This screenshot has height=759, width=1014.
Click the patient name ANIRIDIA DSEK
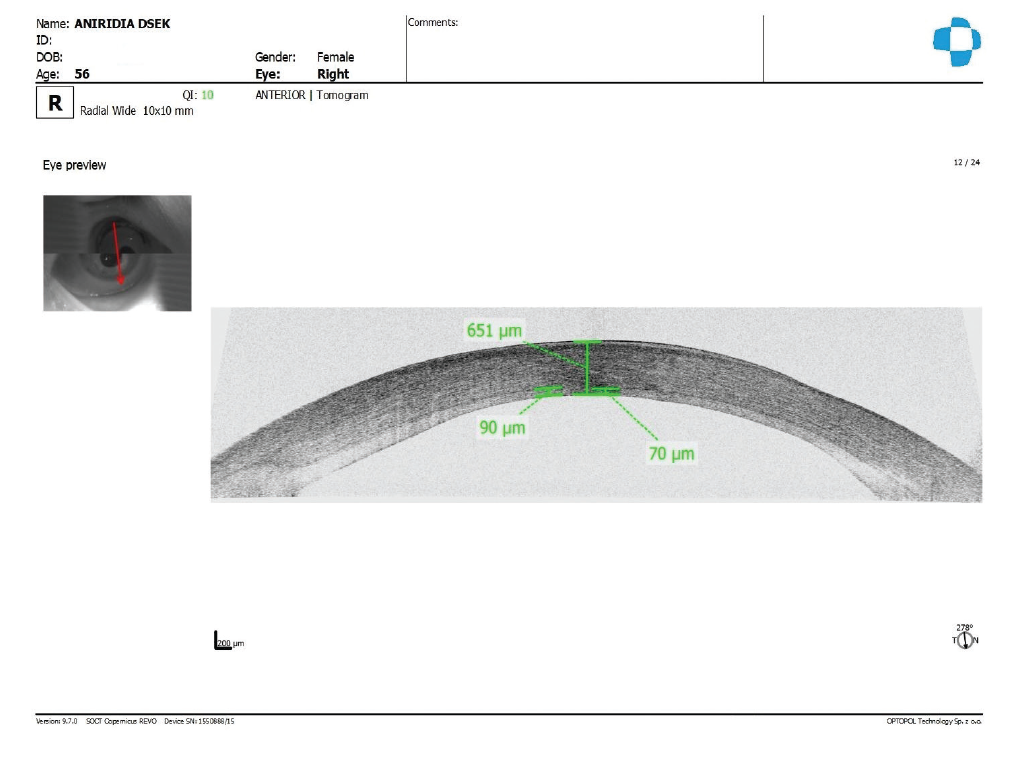coord(122,23)
